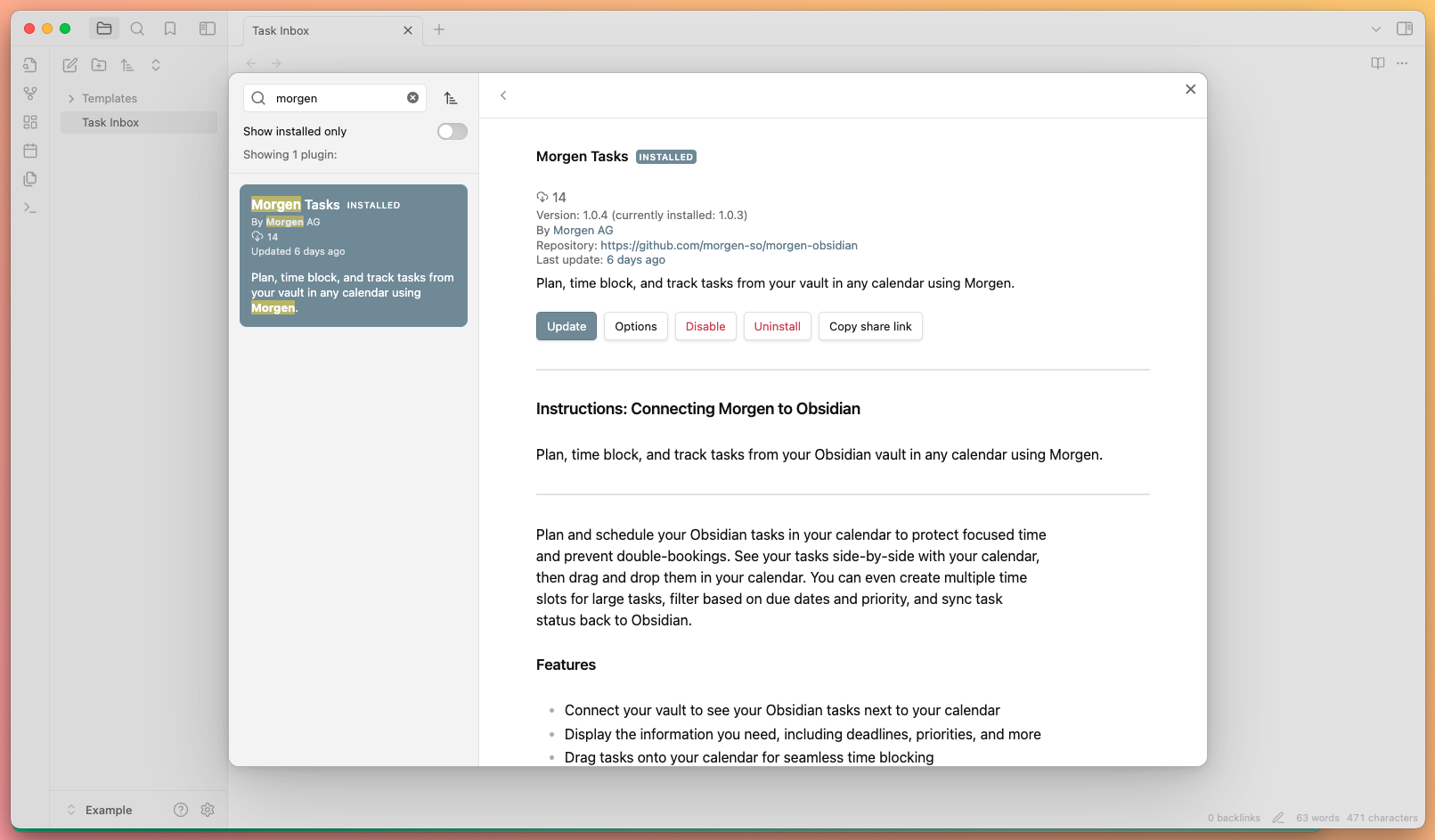Viewport: 1435px width, 840px height.
Task: Click the pencil edit status icon
Action: coord(1278,818)
